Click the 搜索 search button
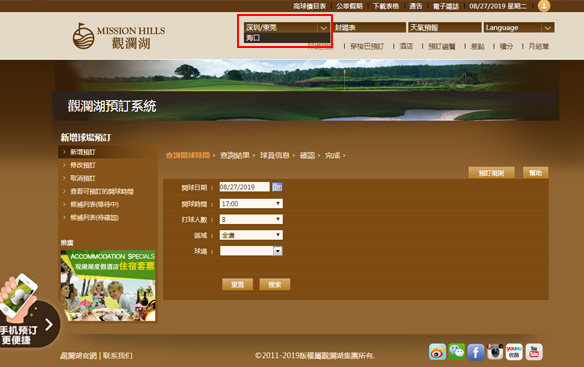This screenshot has height=367, width=584. (x=274, y=284)
